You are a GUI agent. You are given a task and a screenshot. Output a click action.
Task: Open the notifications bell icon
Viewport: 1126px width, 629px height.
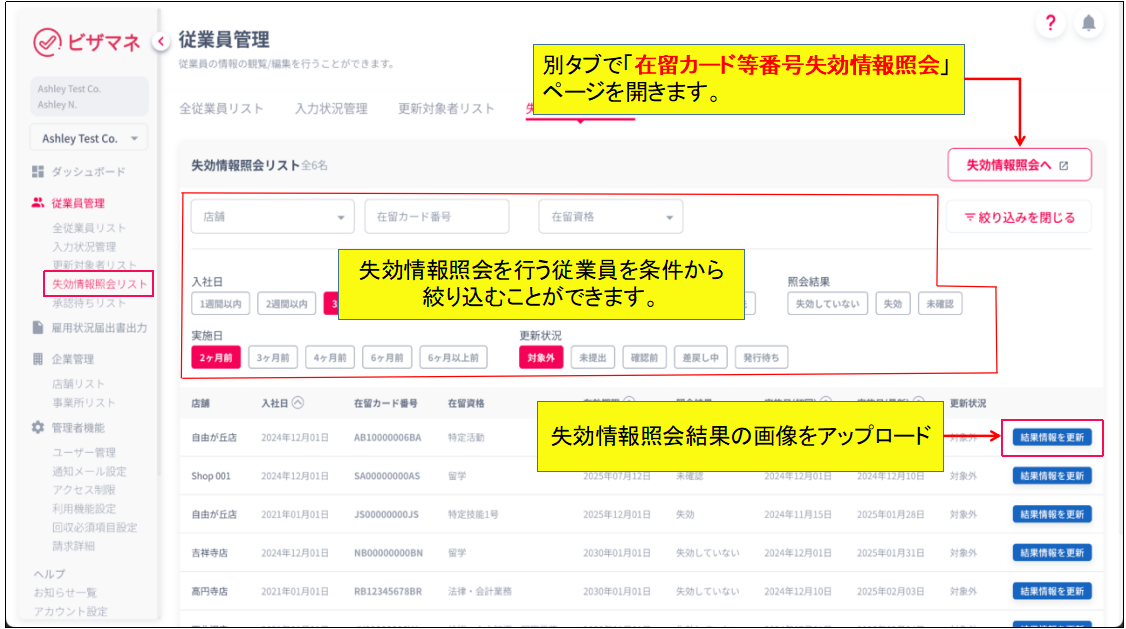coord(1088,24)
